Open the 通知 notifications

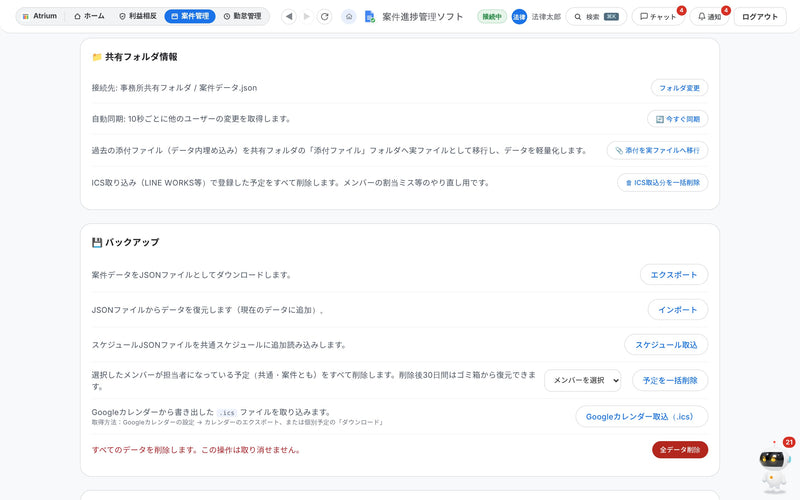point(709,17)
